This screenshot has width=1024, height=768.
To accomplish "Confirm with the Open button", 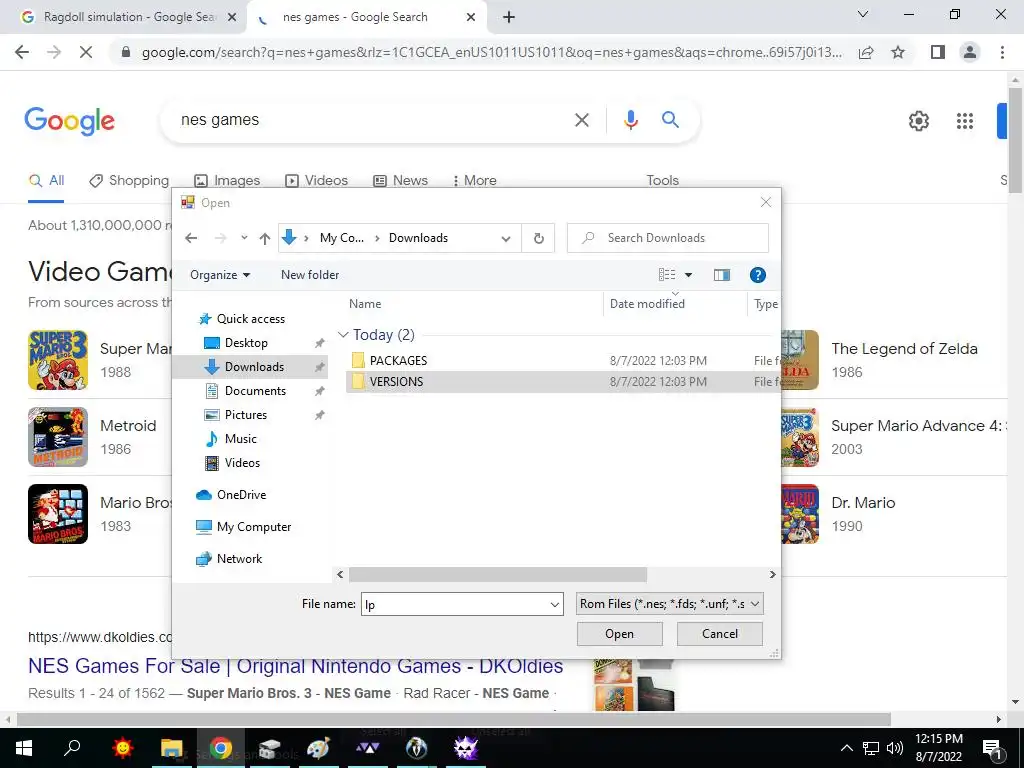I will click(x=619, y=633).
